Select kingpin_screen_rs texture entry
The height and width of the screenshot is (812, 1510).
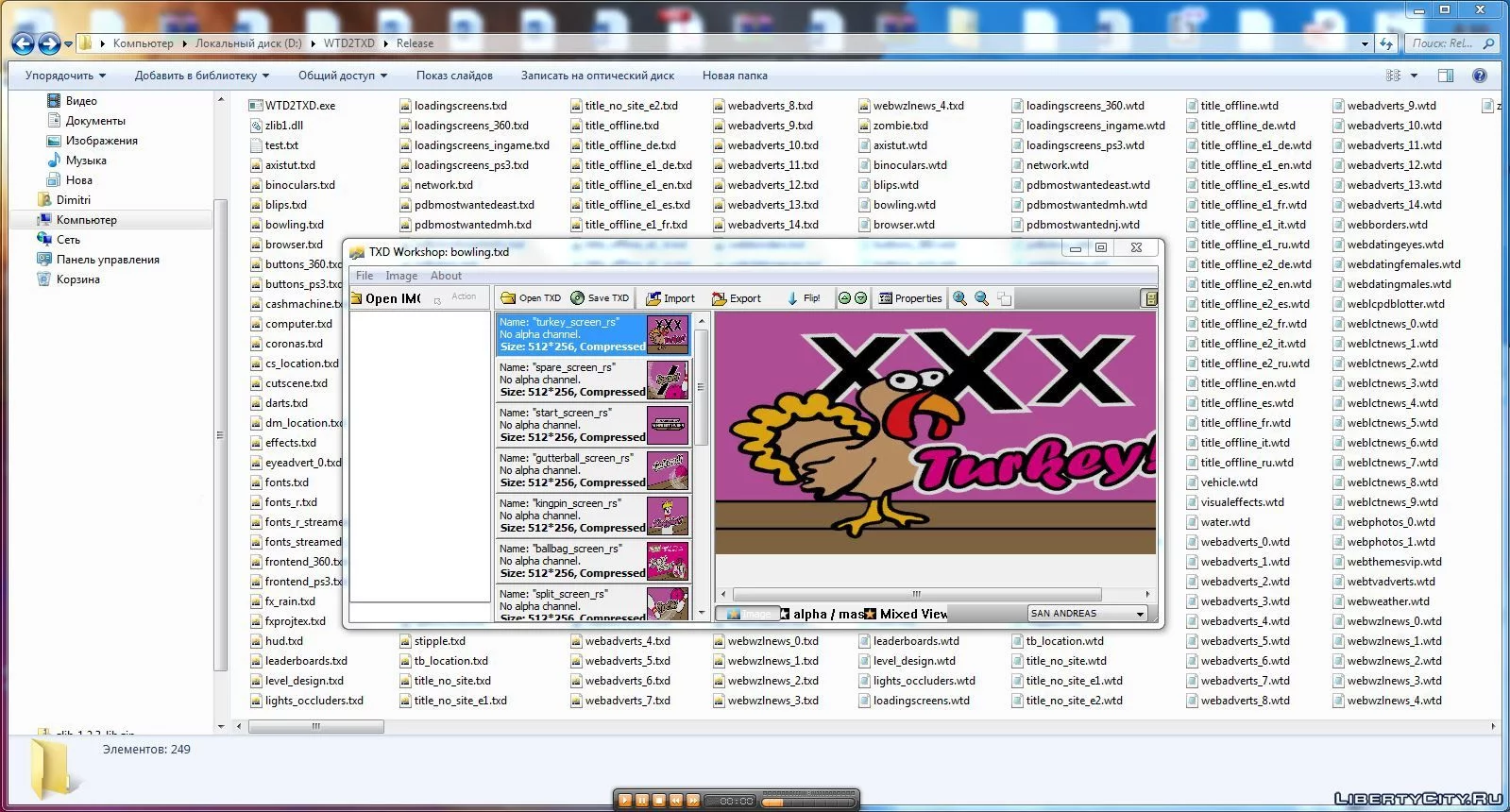coord(593,516)
